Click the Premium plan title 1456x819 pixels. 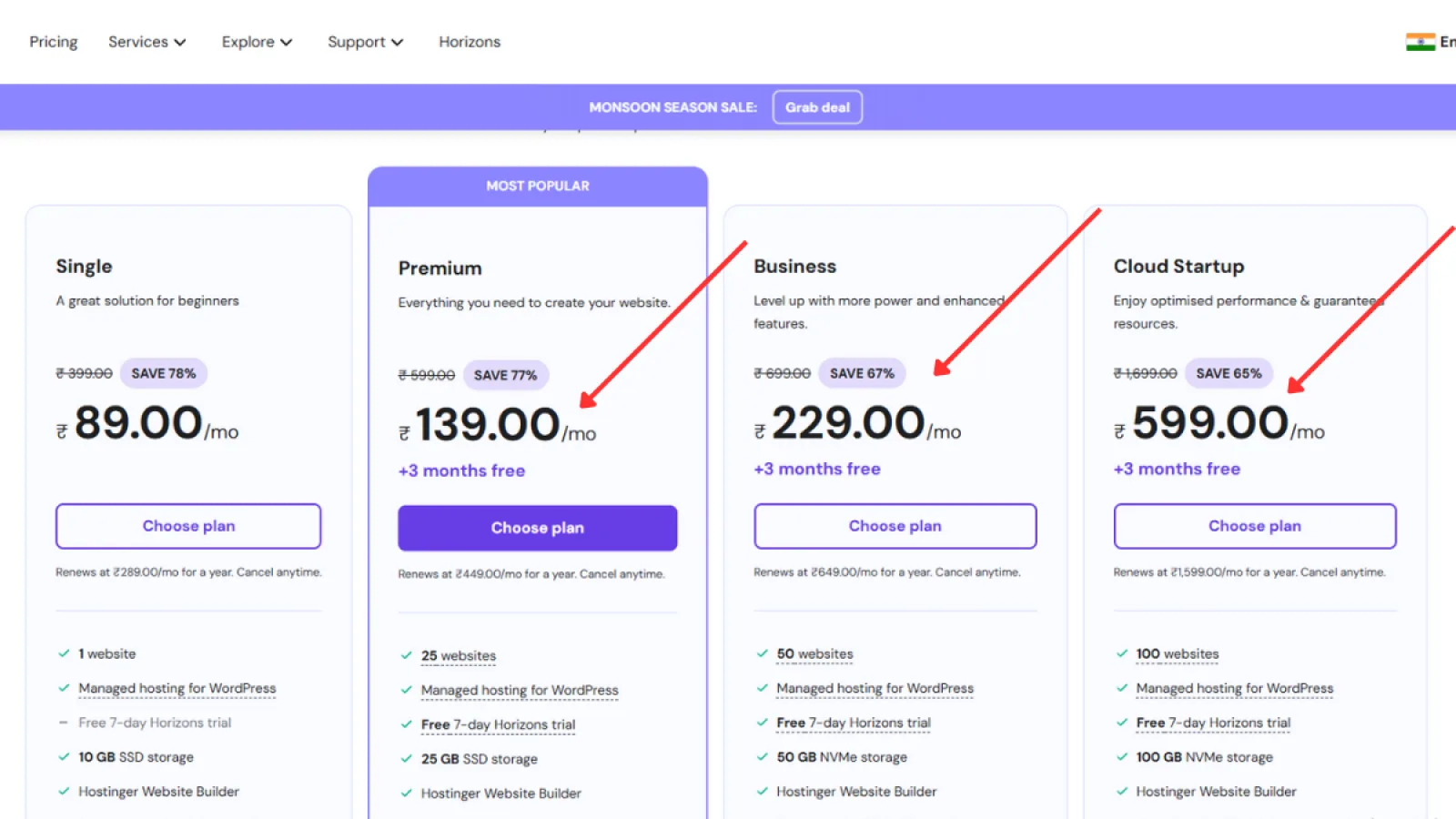tap(440, 268)
